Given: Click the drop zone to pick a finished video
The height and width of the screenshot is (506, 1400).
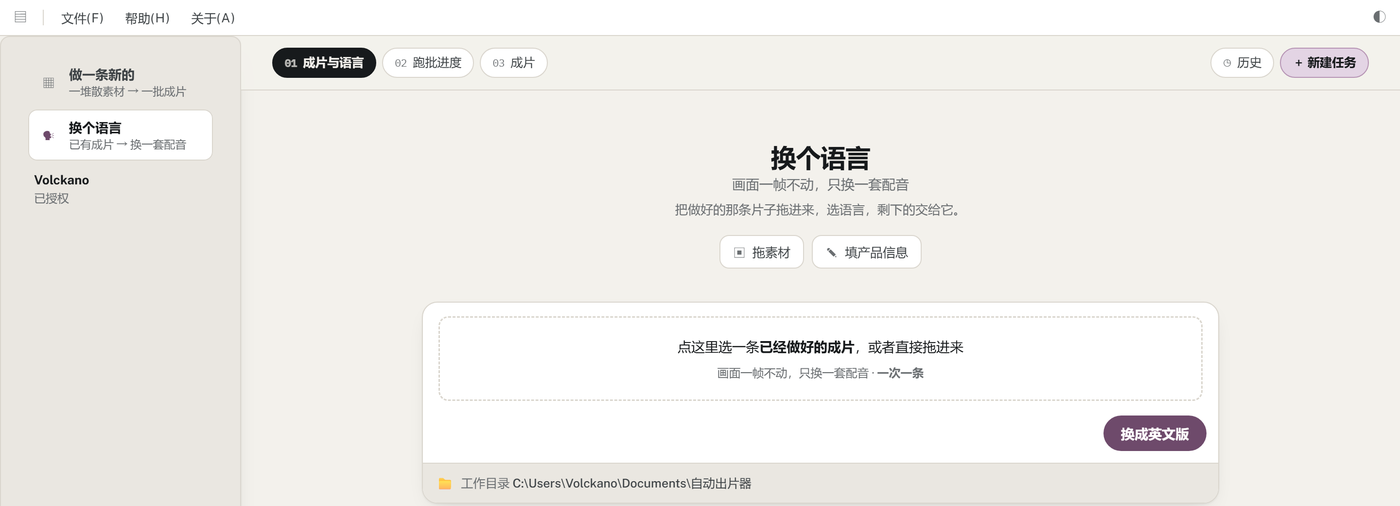Looking at the screenshot, I should click(820, 359).
